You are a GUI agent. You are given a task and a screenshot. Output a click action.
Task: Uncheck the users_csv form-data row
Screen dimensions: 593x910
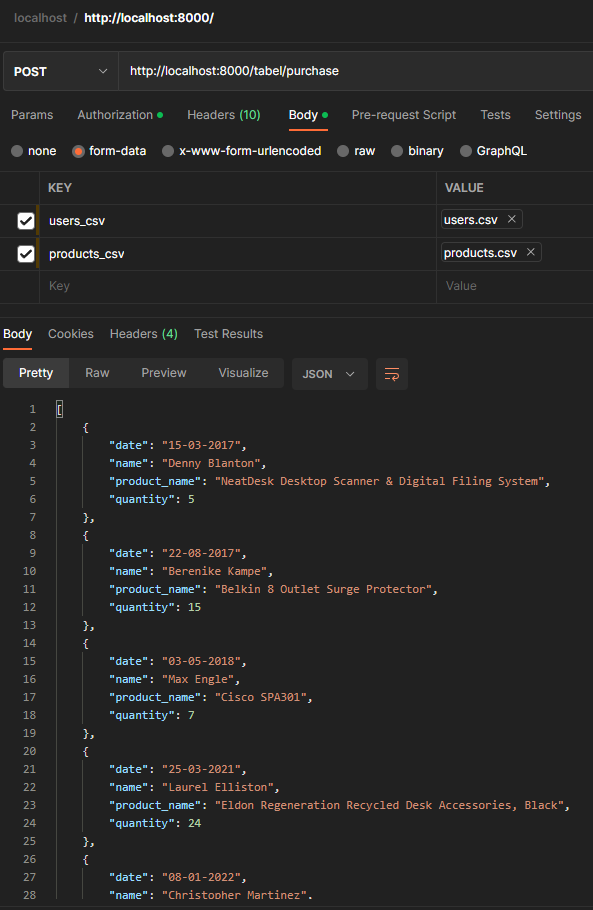tap(25, 220)
